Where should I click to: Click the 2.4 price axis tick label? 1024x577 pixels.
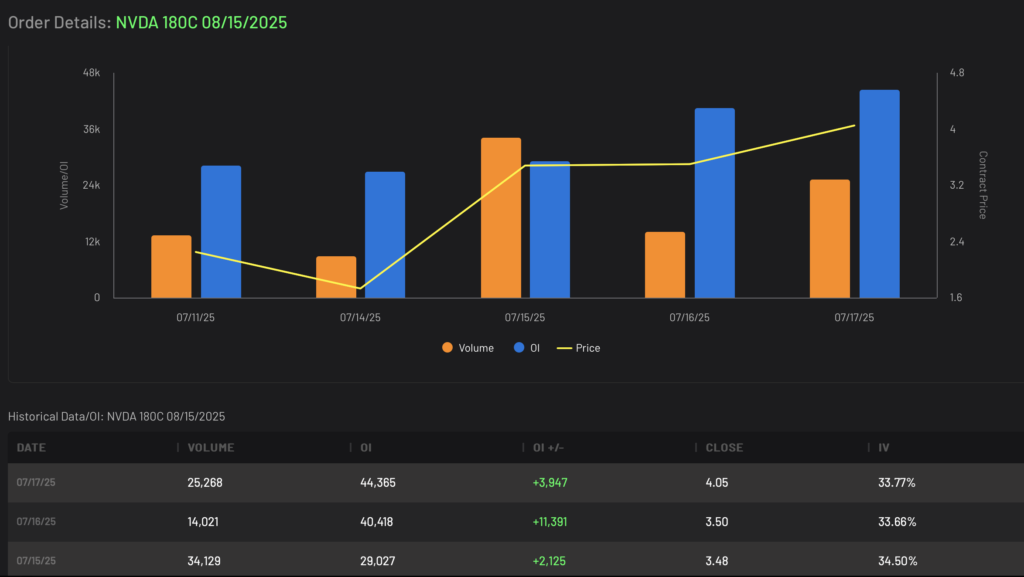[957, 242]
